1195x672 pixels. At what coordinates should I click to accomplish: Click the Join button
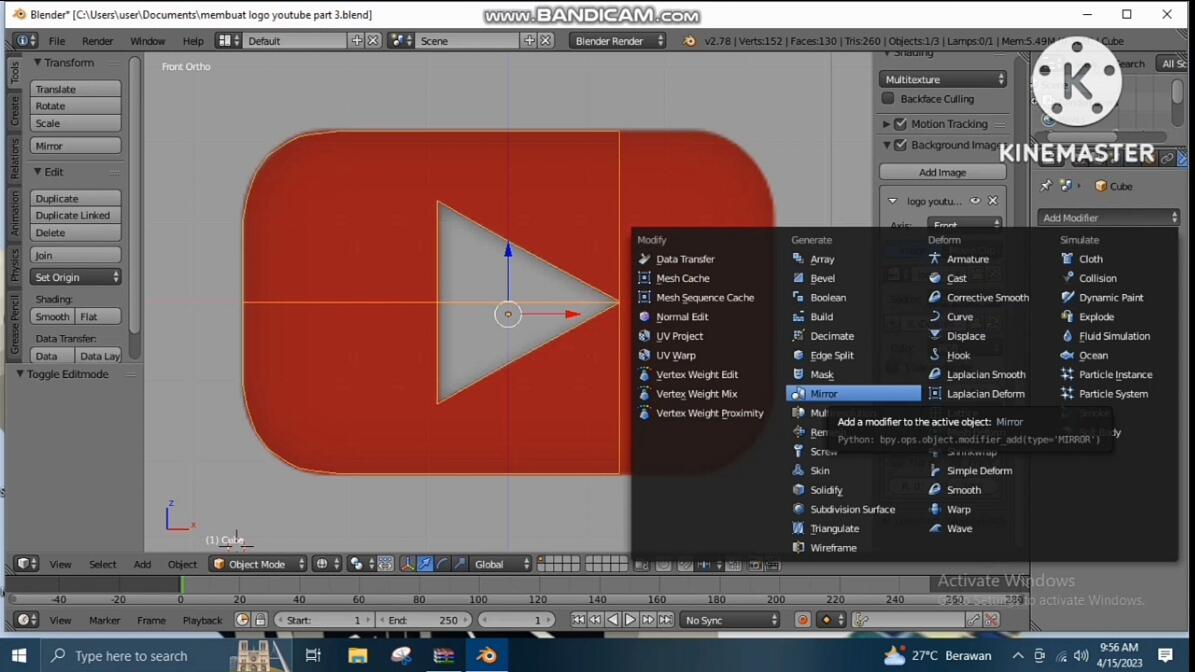[x=75, y=255]
